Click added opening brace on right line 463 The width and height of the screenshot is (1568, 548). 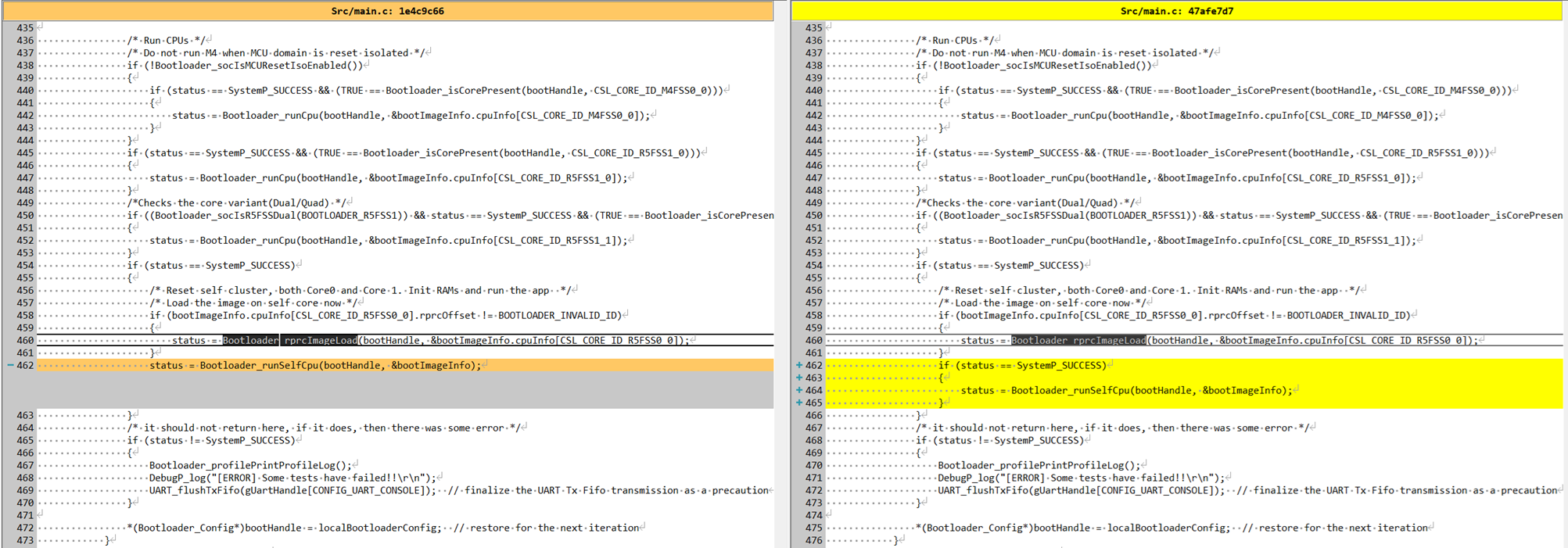(942, 378)
